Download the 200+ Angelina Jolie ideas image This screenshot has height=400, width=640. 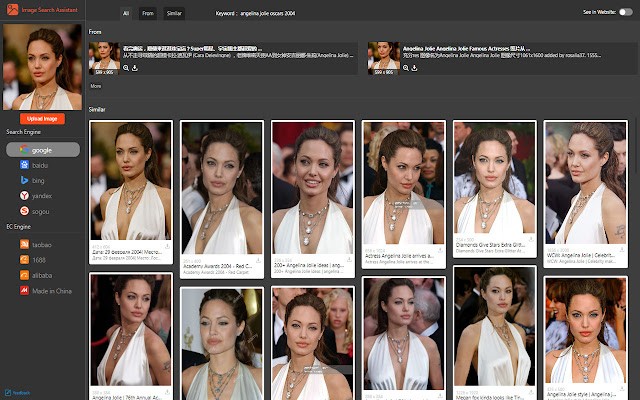[349, 259]
